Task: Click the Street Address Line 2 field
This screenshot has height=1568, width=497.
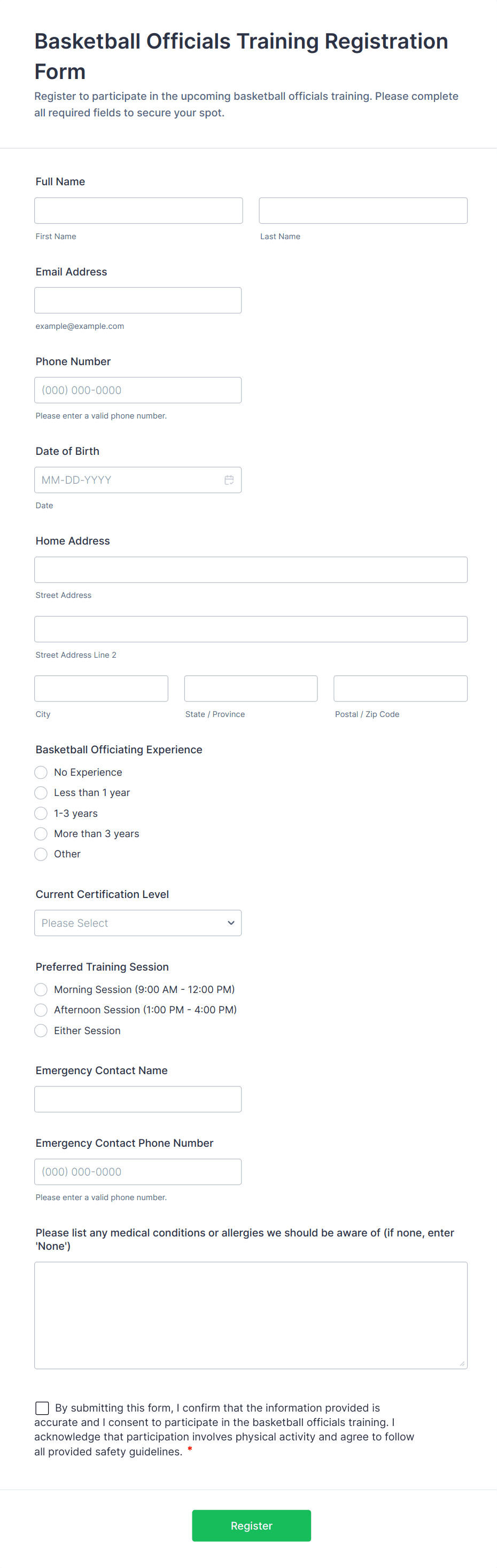Action: coord(250,629)
